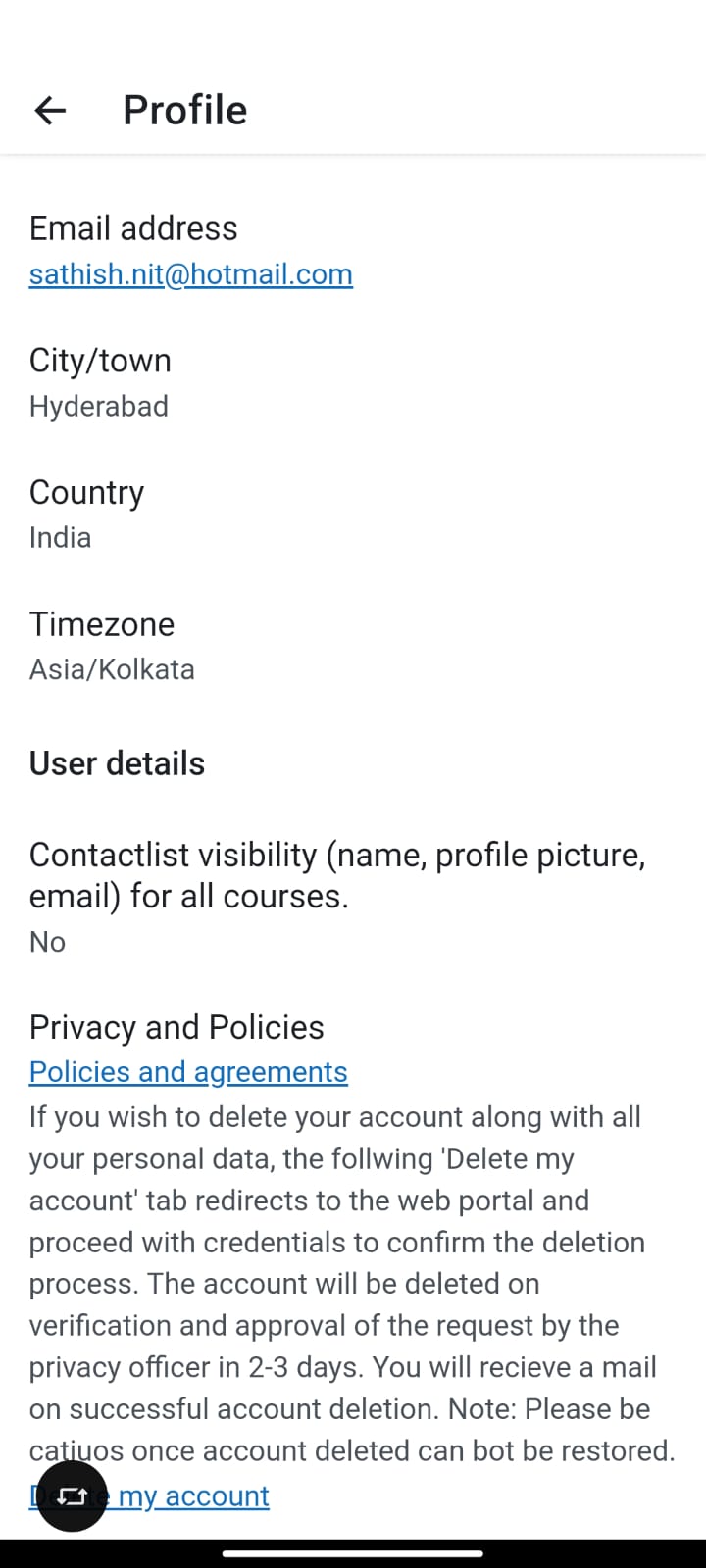Tap the User details section heading
This screenshot has width=706, height=1568.
pyautogui.click(x=117, y=763)
